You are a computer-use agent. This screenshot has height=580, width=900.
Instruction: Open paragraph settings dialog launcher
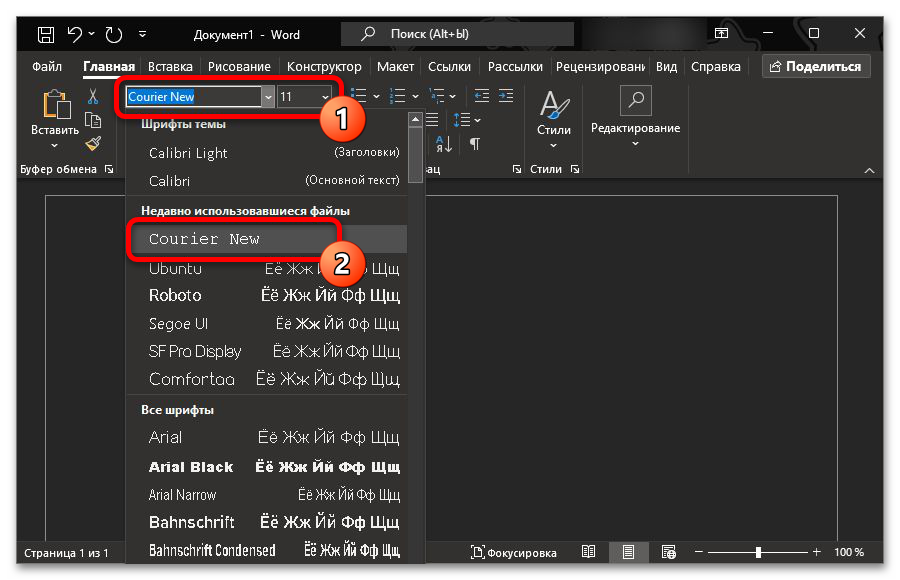coord(517,169)
